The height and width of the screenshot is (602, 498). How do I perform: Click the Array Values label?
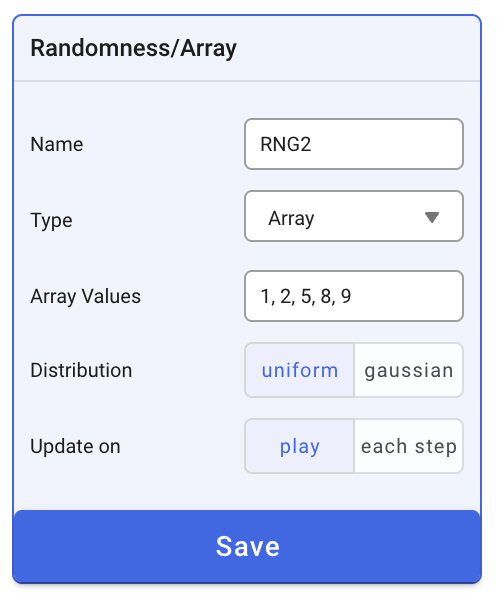(86, 296)
